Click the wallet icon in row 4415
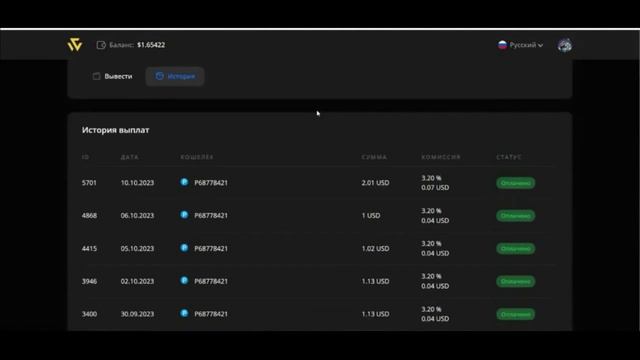Viewport: 640px width, 360px height. [184, 248]
